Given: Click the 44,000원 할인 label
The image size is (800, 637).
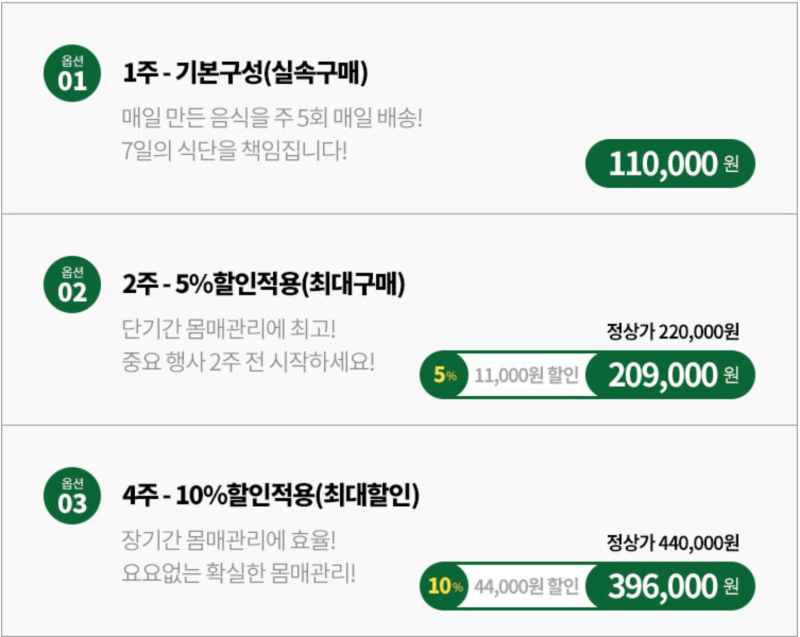Looking at the screenshot, I should (x=527, y=587).
